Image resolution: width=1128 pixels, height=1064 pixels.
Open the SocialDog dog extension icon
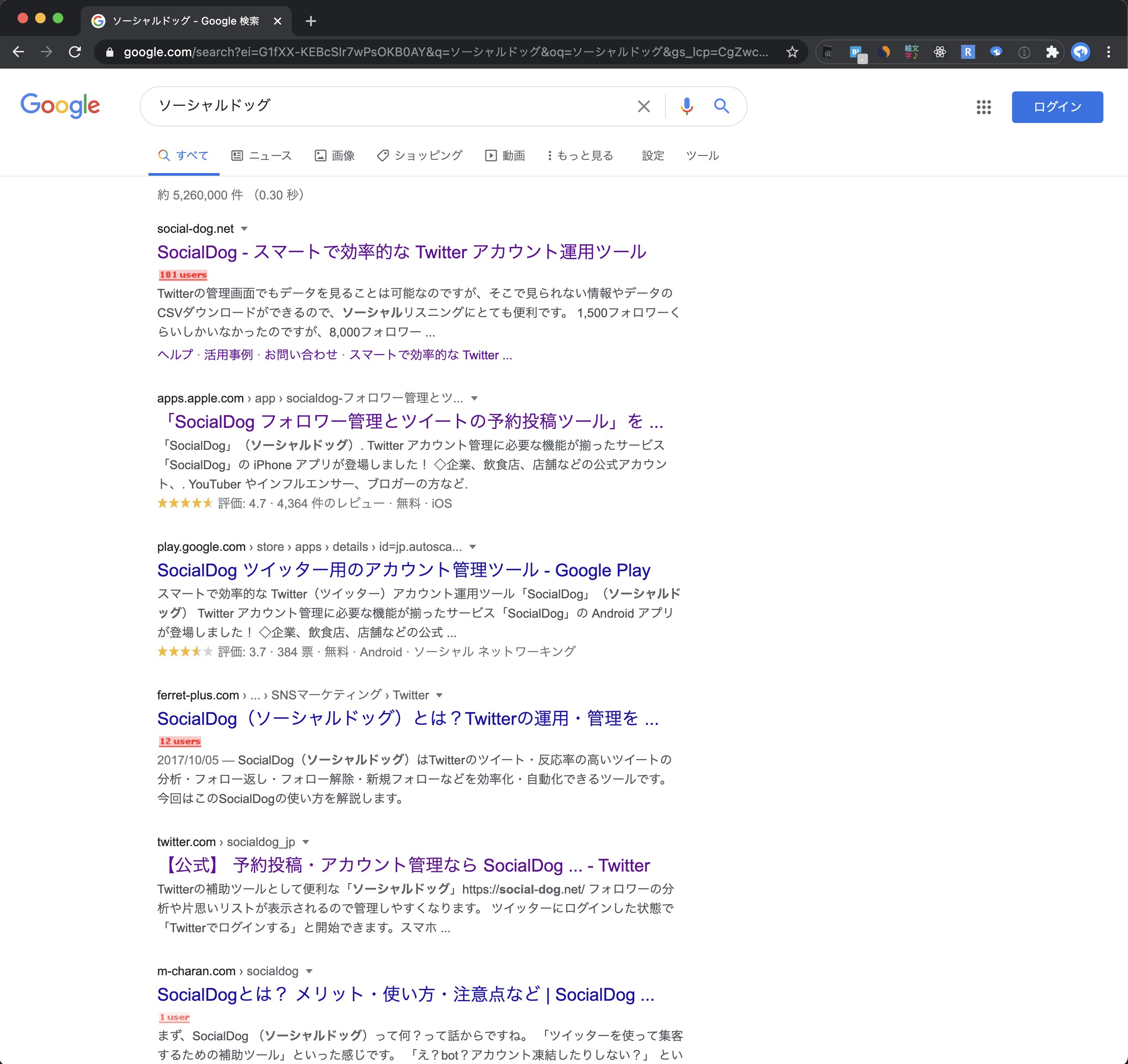996,52
